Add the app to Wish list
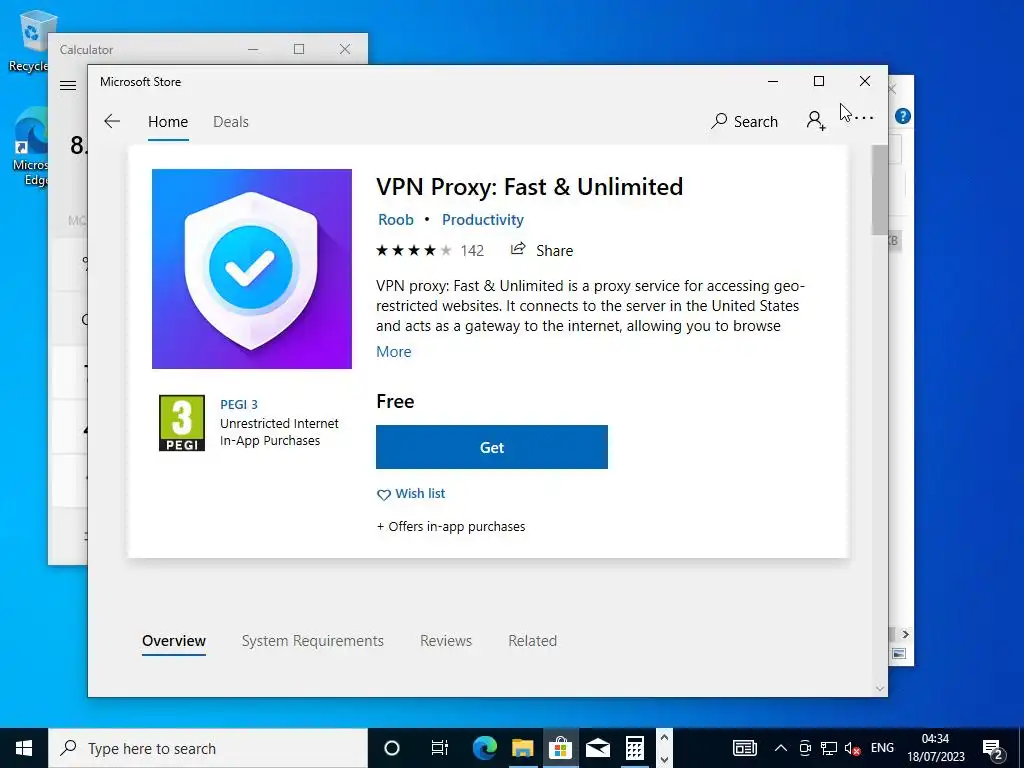The width and height of the screenshot is (1024, 768). click(411, 494)
